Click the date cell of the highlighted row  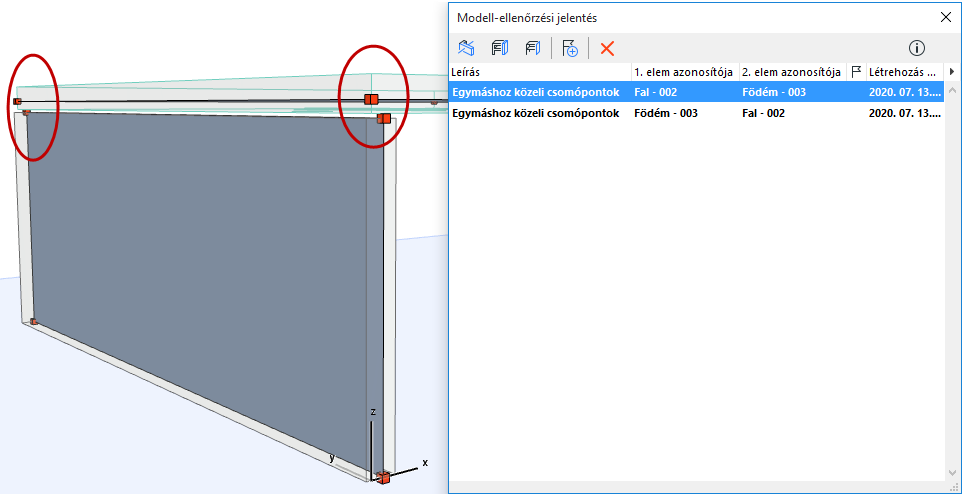click(x=904, y=93)
